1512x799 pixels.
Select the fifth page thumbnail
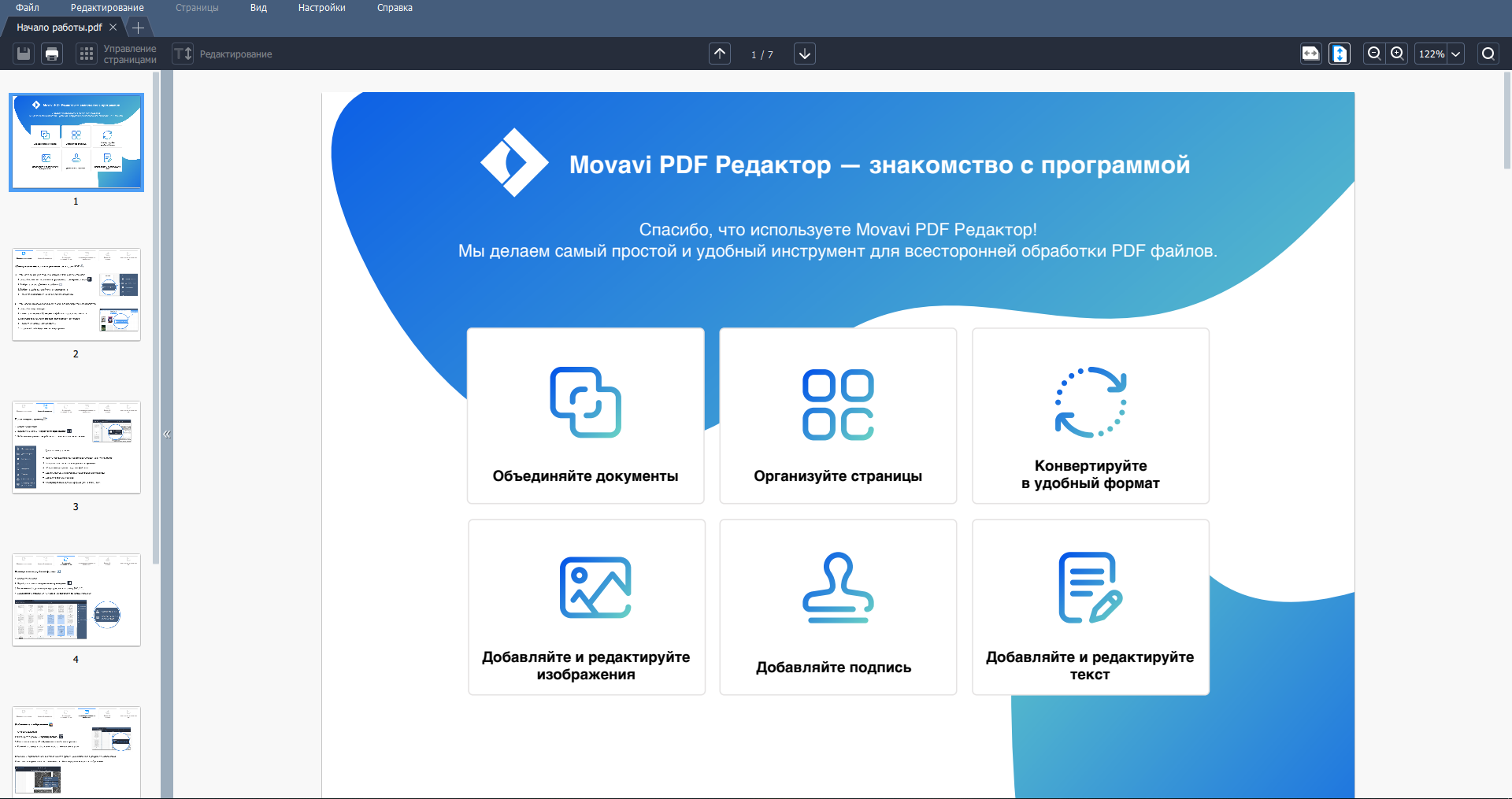[x=76, y=752]
